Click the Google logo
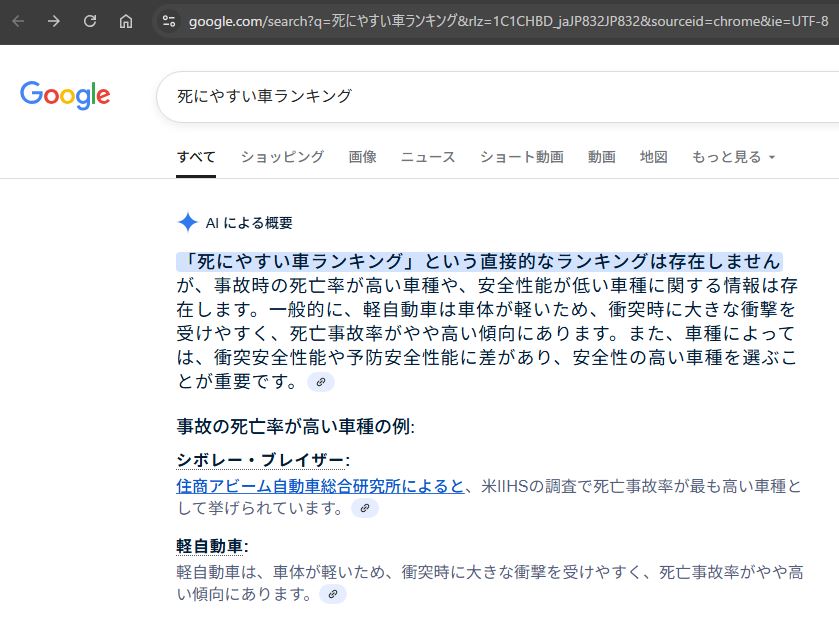 click(x=65, y=95)
